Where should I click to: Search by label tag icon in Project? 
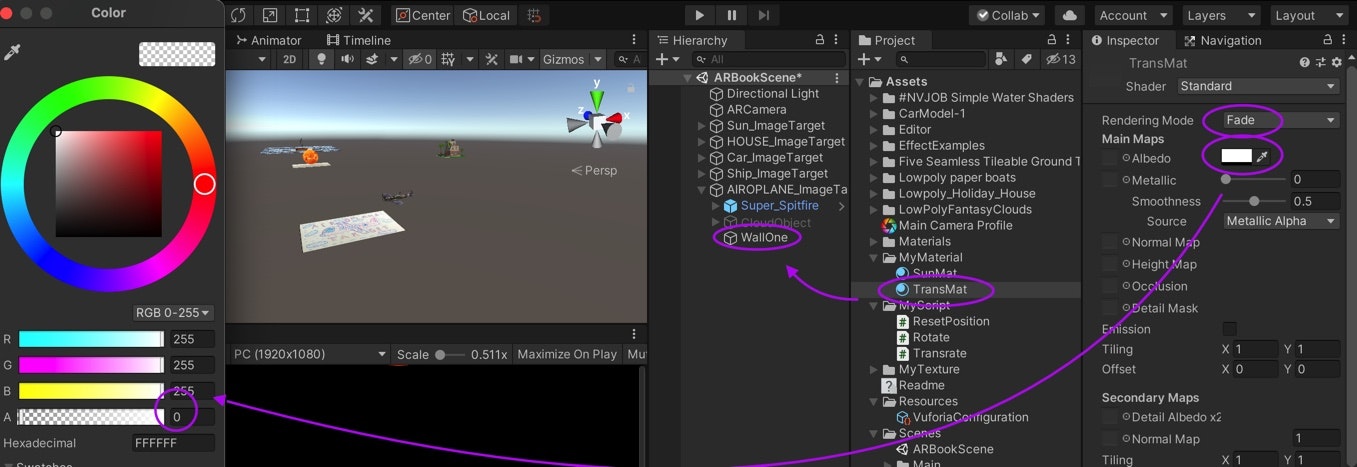click(1026, 60)
